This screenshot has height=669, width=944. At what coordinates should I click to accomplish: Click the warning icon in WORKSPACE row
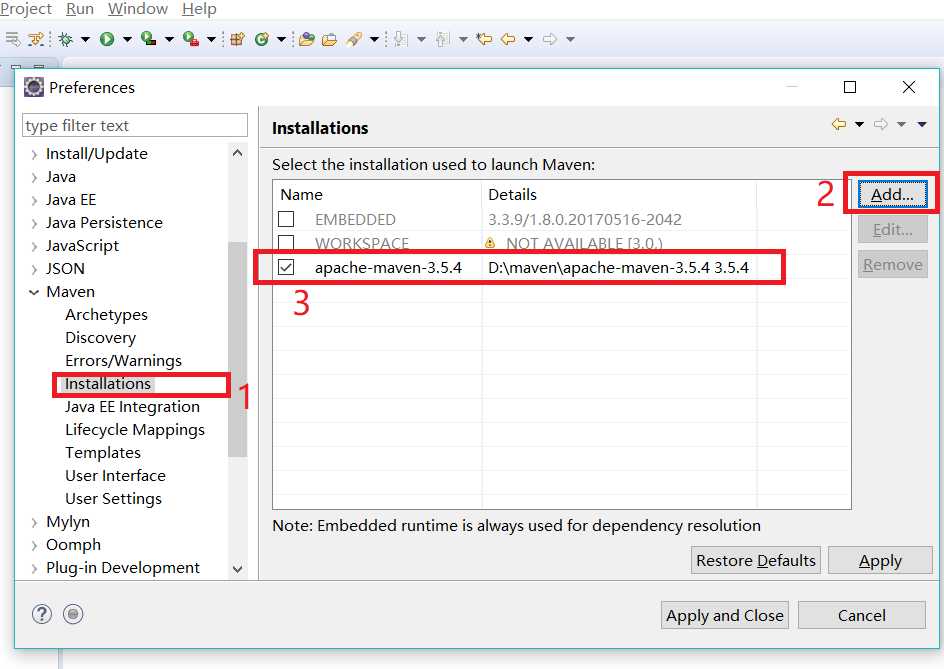point(490,243)
